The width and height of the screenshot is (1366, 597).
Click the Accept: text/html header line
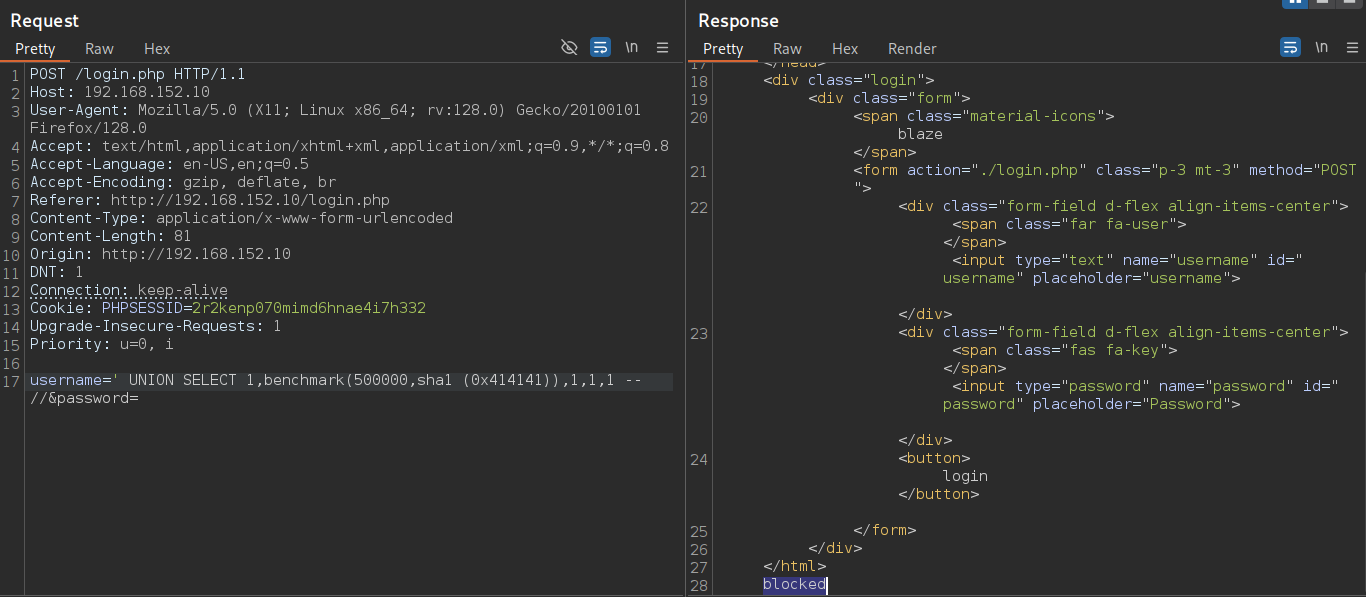[349, 146]
